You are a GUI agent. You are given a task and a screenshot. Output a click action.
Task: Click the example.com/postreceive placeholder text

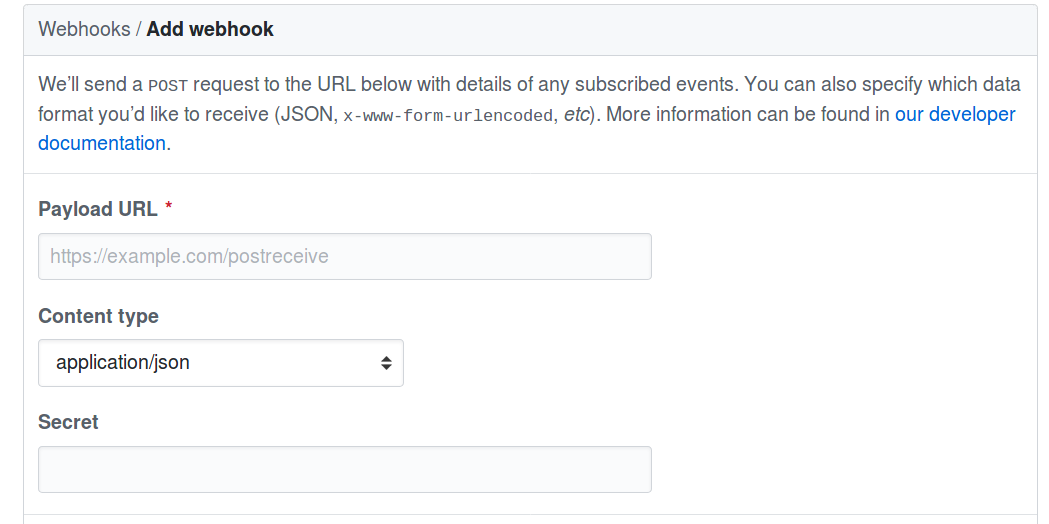click(189, 256)
